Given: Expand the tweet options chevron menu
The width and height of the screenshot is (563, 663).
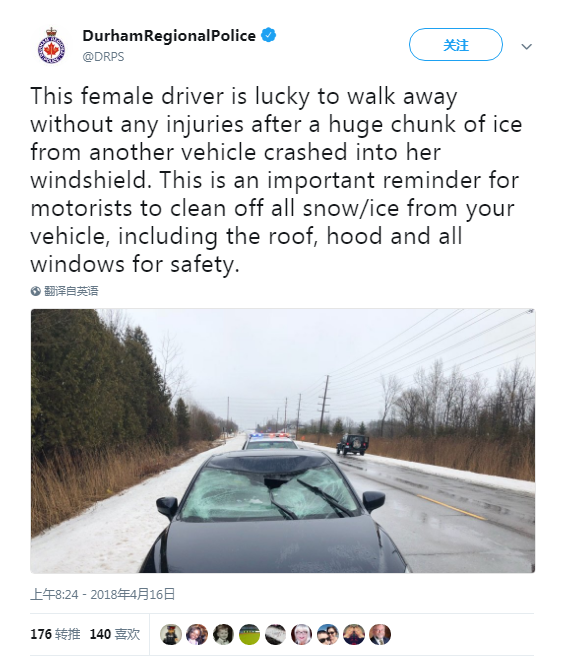Looking at the screenshot, I should pyautogui.click(x=527, y=46).
